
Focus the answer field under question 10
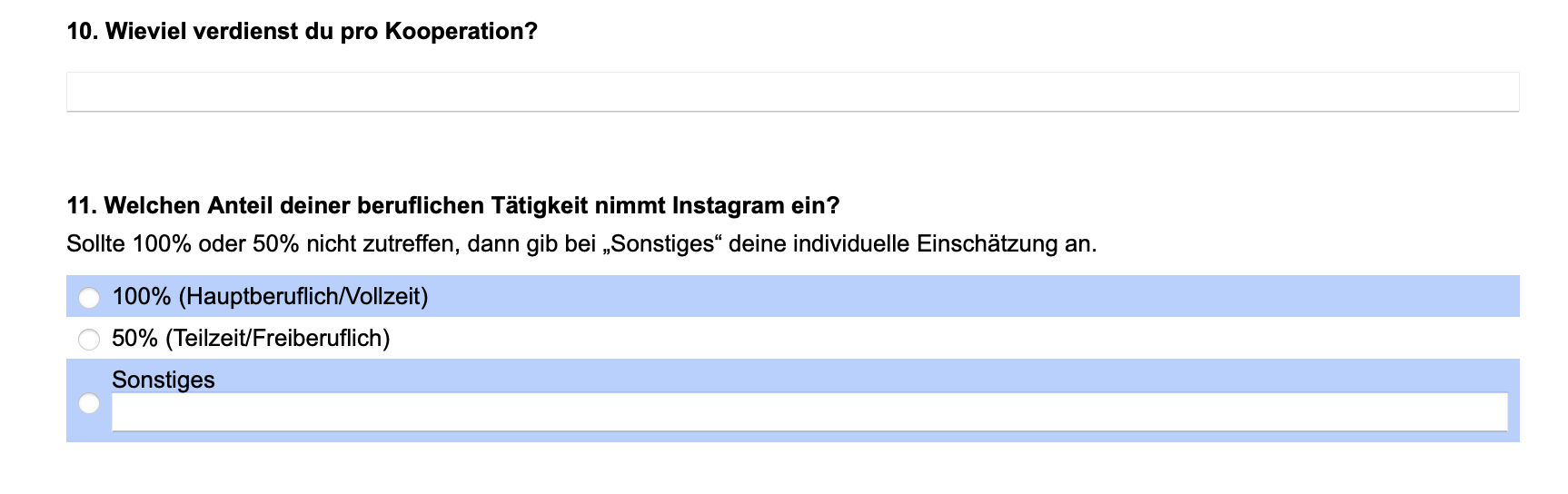pyautogui.click(x=792, y=92)
